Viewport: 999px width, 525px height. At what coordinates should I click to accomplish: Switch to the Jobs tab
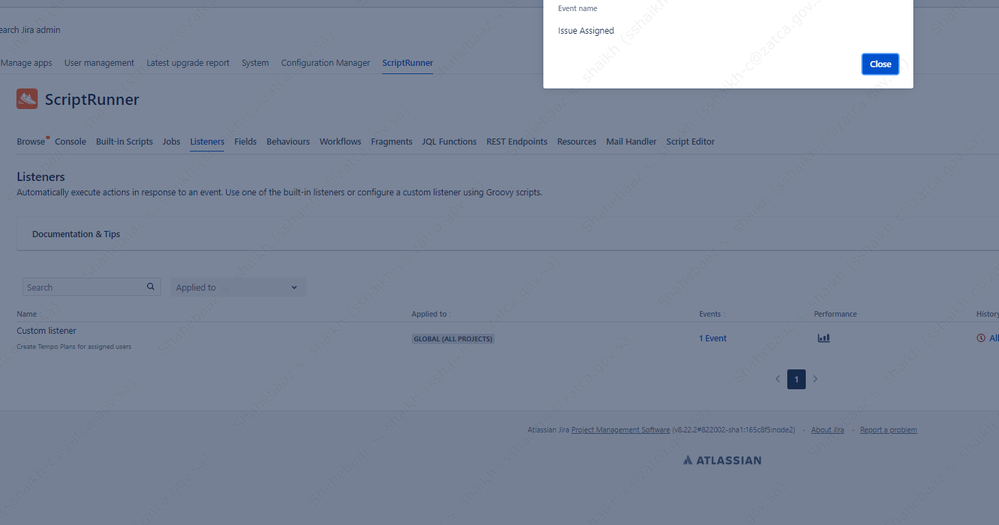tap(171, 141)
